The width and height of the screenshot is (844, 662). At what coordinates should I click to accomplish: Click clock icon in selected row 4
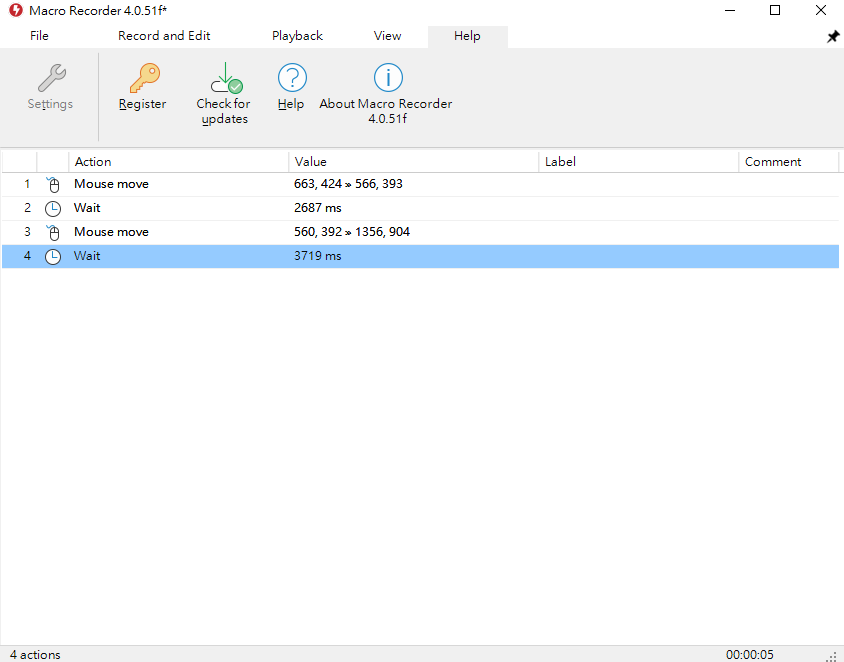click(53, 256)
